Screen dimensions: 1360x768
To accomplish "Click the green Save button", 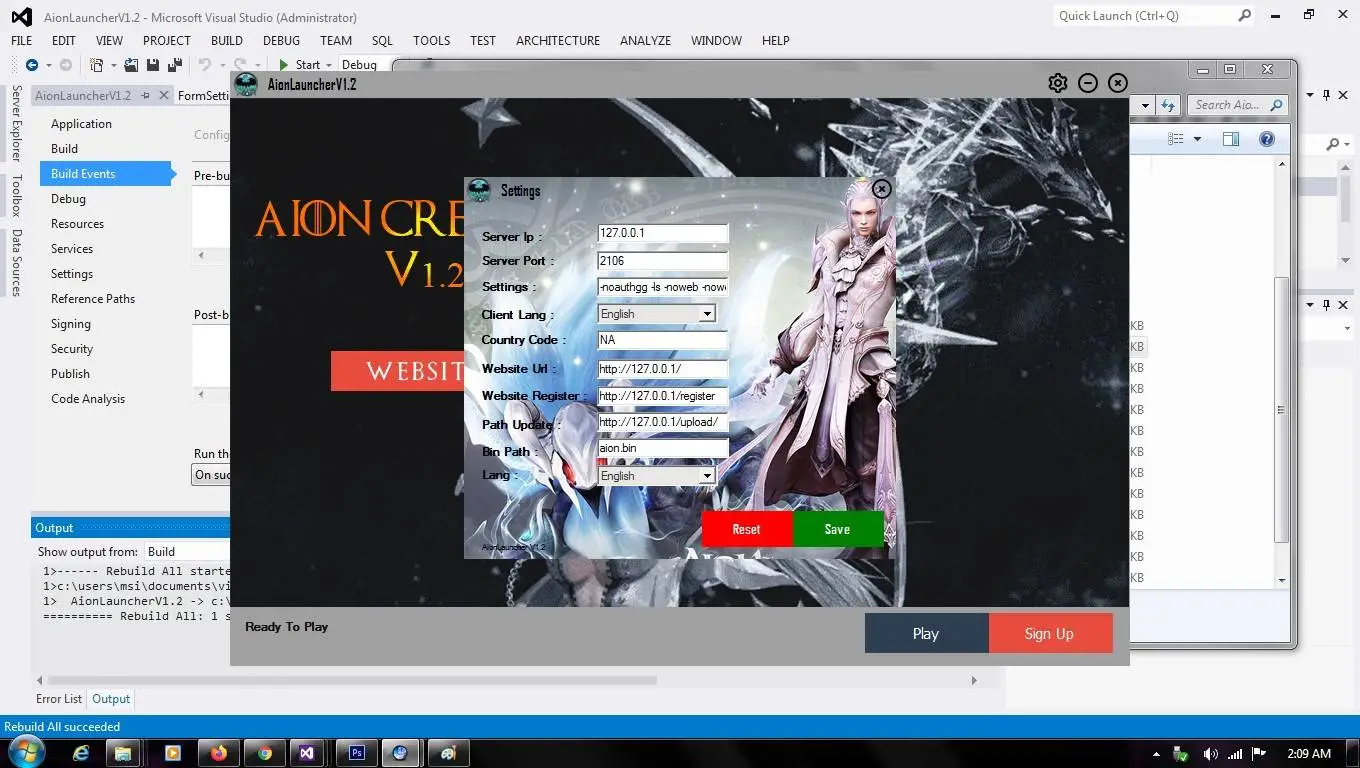I will [838, 529].
